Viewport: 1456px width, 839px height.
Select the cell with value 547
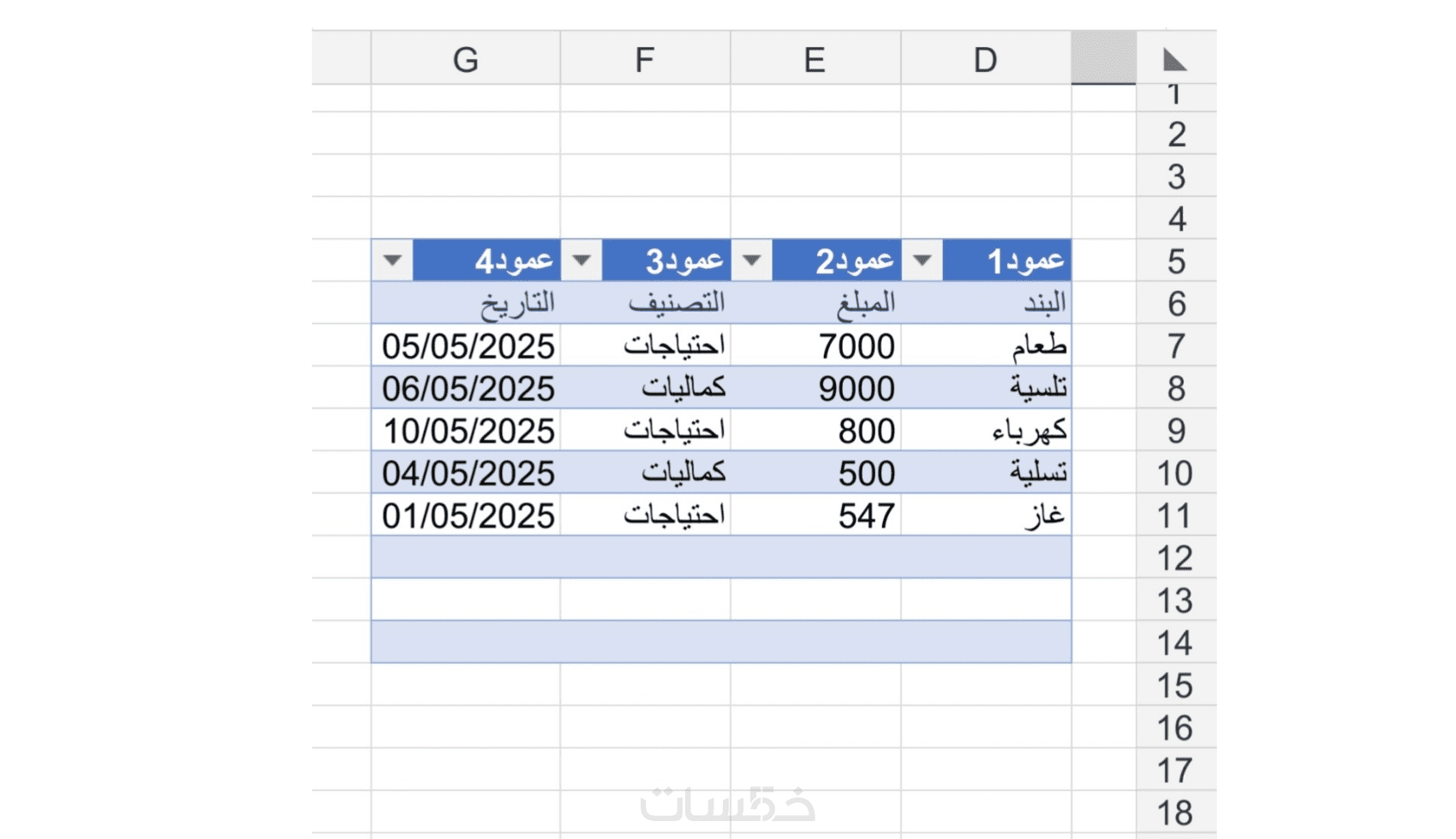(x=866, y=515)
